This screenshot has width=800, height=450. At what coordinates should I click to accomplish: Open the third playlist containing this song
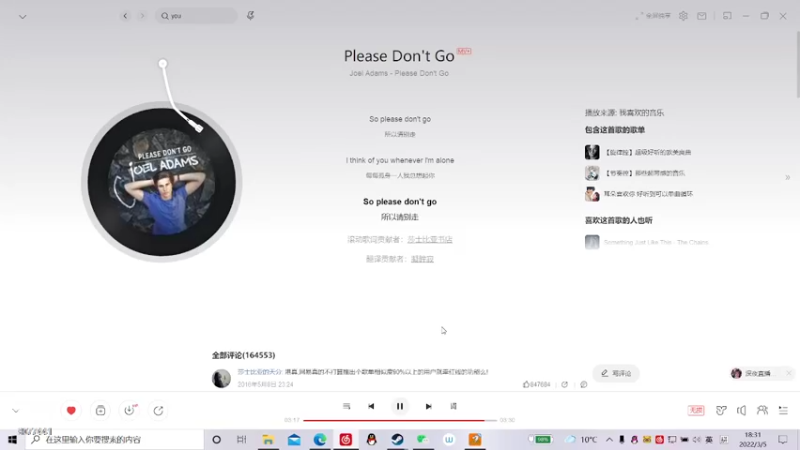(640, 194)
